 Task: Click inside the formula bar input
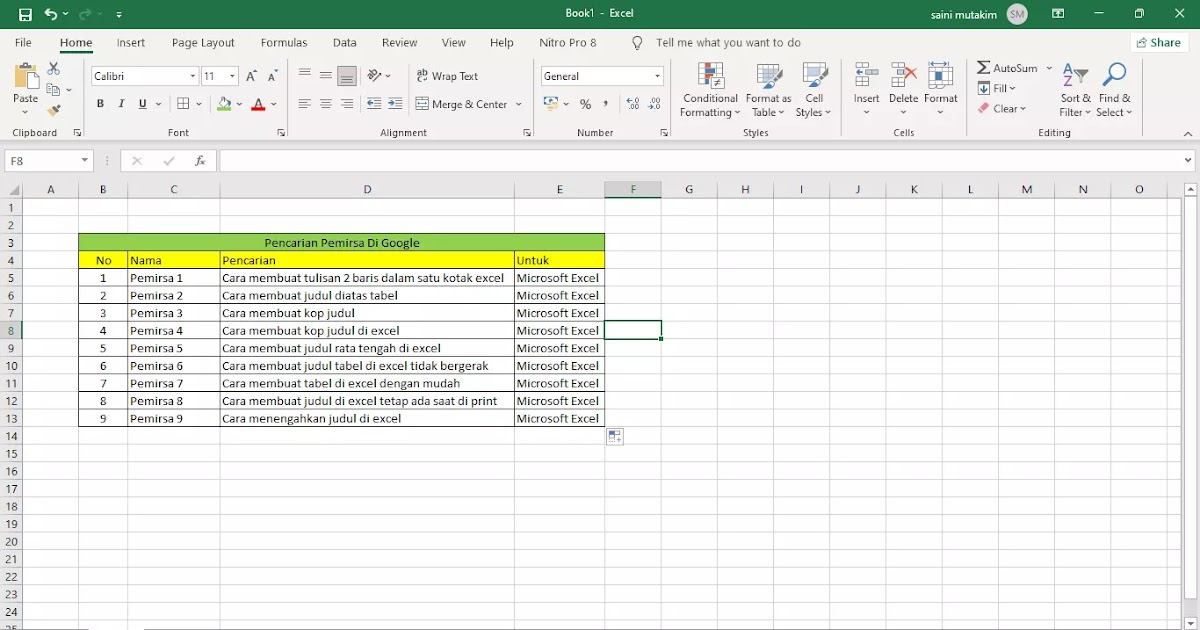click(699, 161)
